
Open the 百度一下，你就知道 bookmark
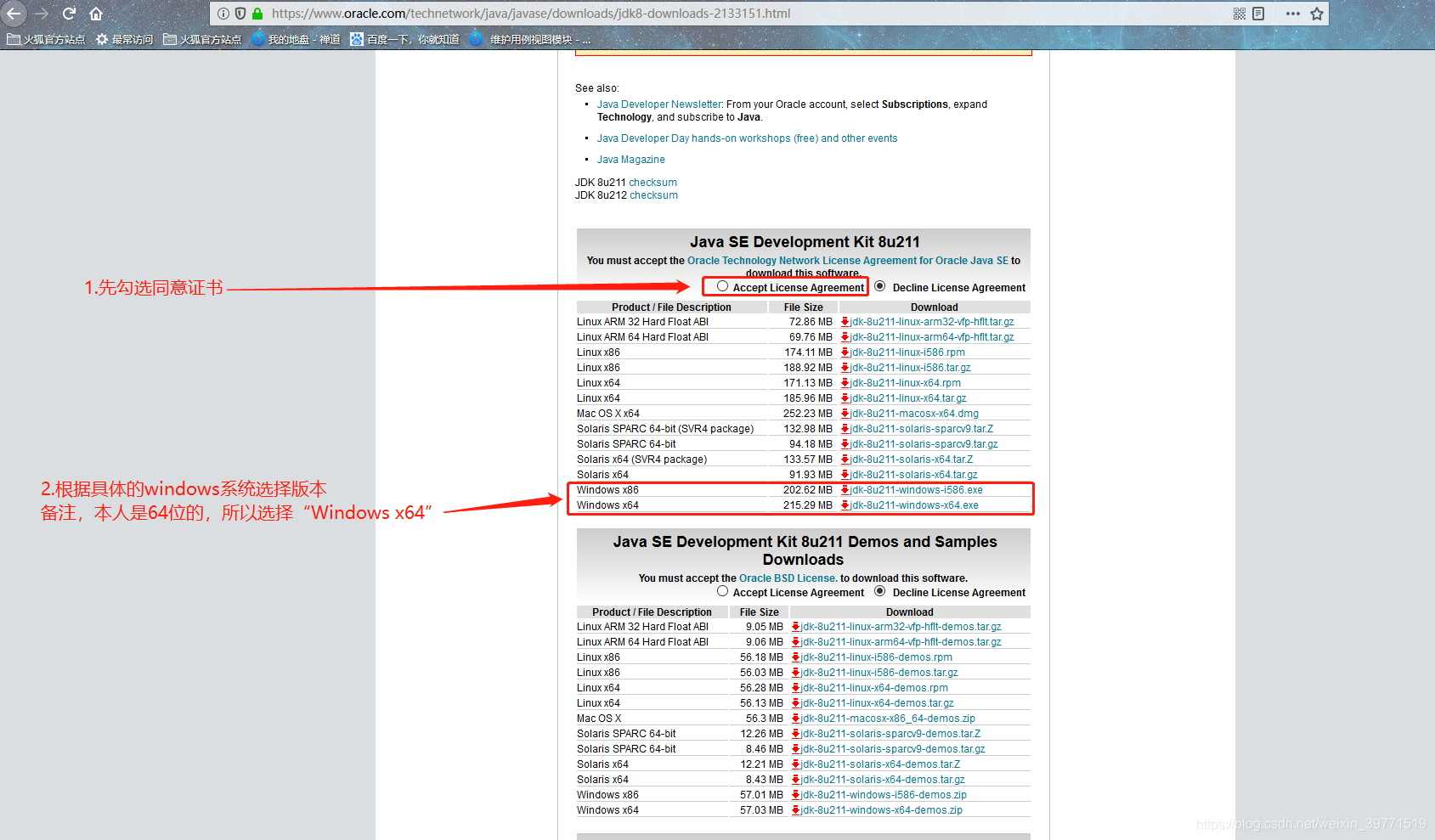pos(404,39)
